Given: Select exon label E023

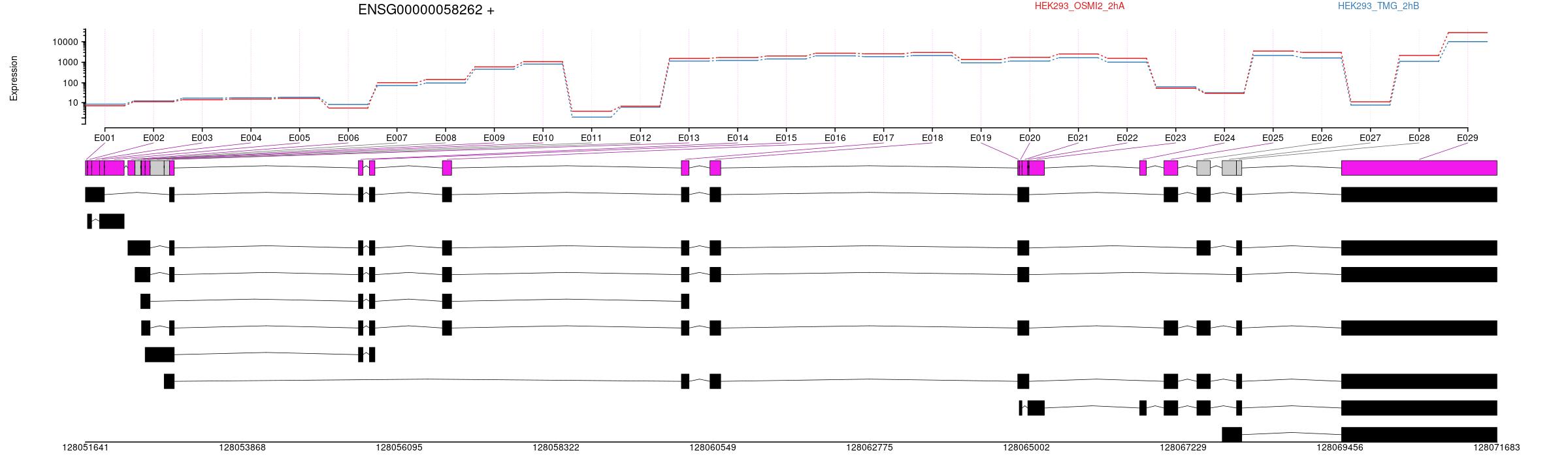Looking at the screenshot, I should [1175, 138].
